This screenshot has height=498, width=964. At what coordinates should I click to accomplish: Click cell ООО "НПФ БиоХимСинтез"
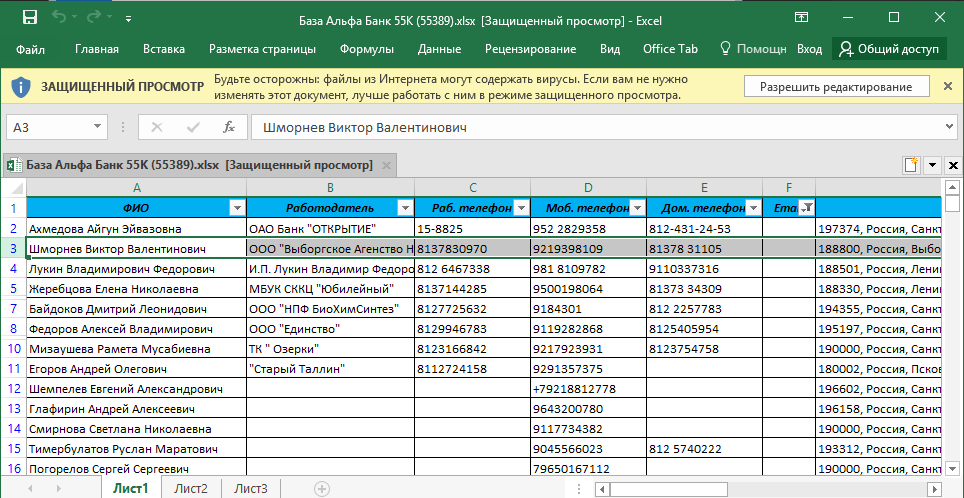[330, 309]
